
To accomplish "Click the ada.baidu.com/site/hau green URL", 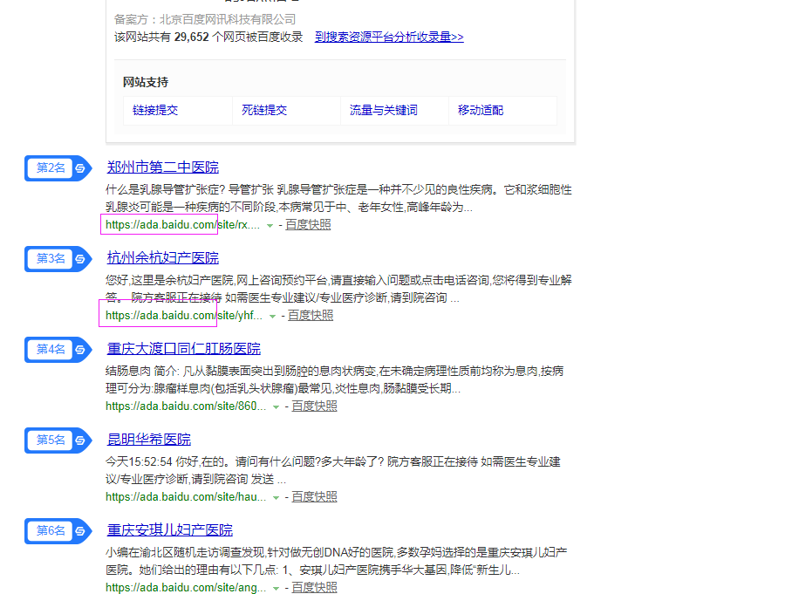I will pyautogui.click(x=185, y=497).
